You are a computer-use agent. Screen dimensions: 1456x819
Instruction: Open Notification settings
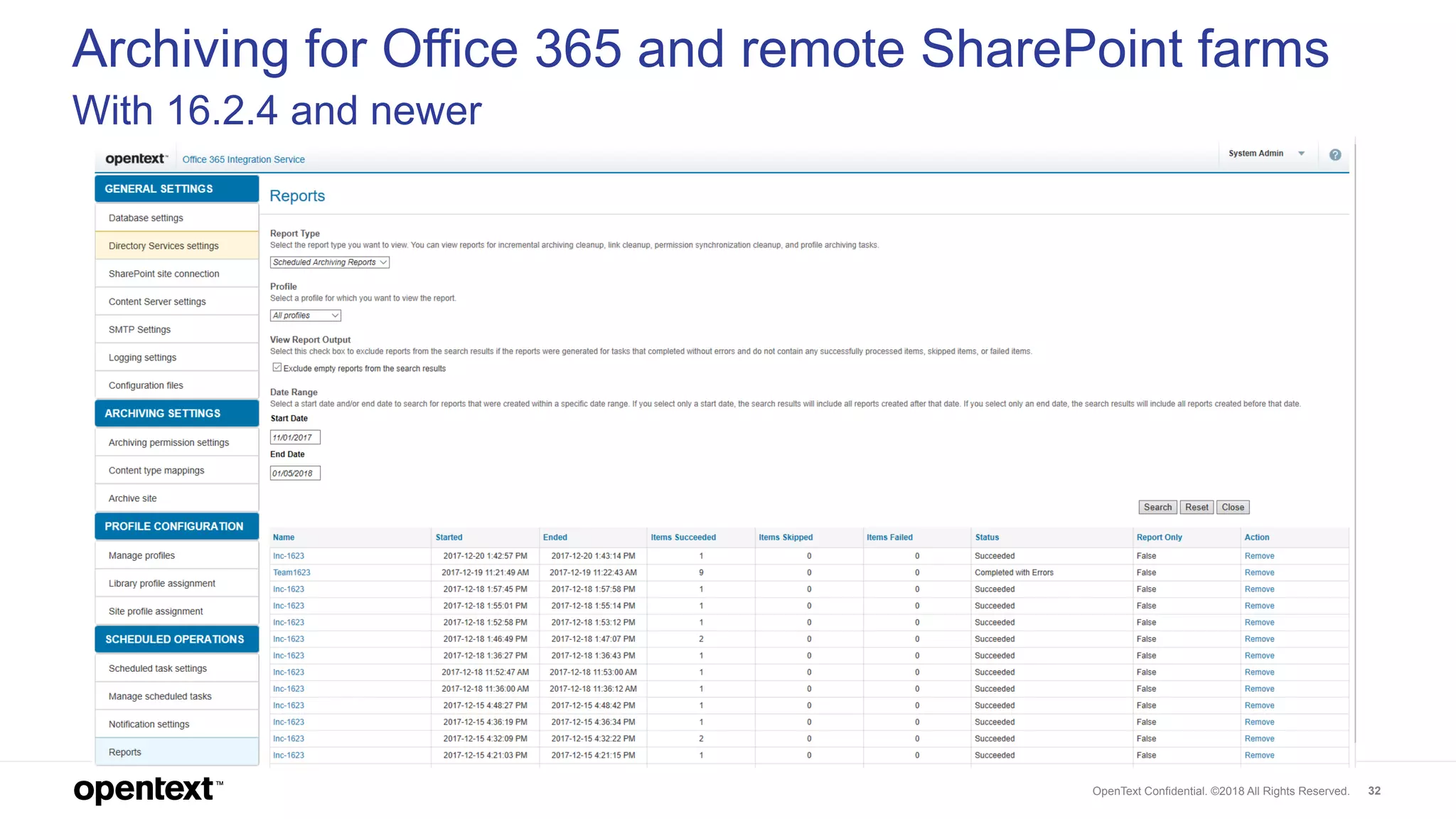(177, 724)
